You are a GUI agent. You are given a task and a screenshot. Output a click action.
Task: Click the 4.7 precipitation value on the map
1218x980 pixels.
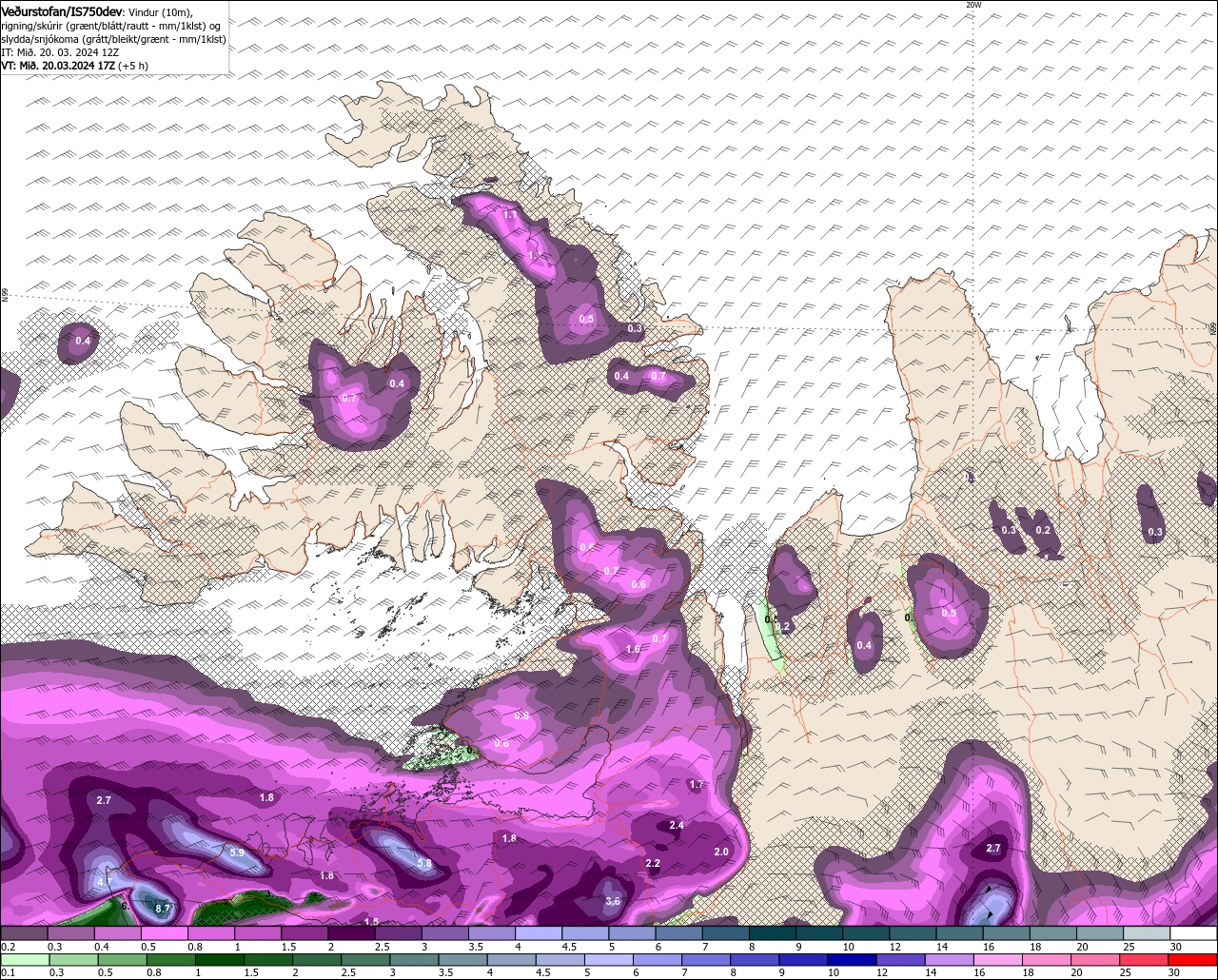[x=105, y=882]
